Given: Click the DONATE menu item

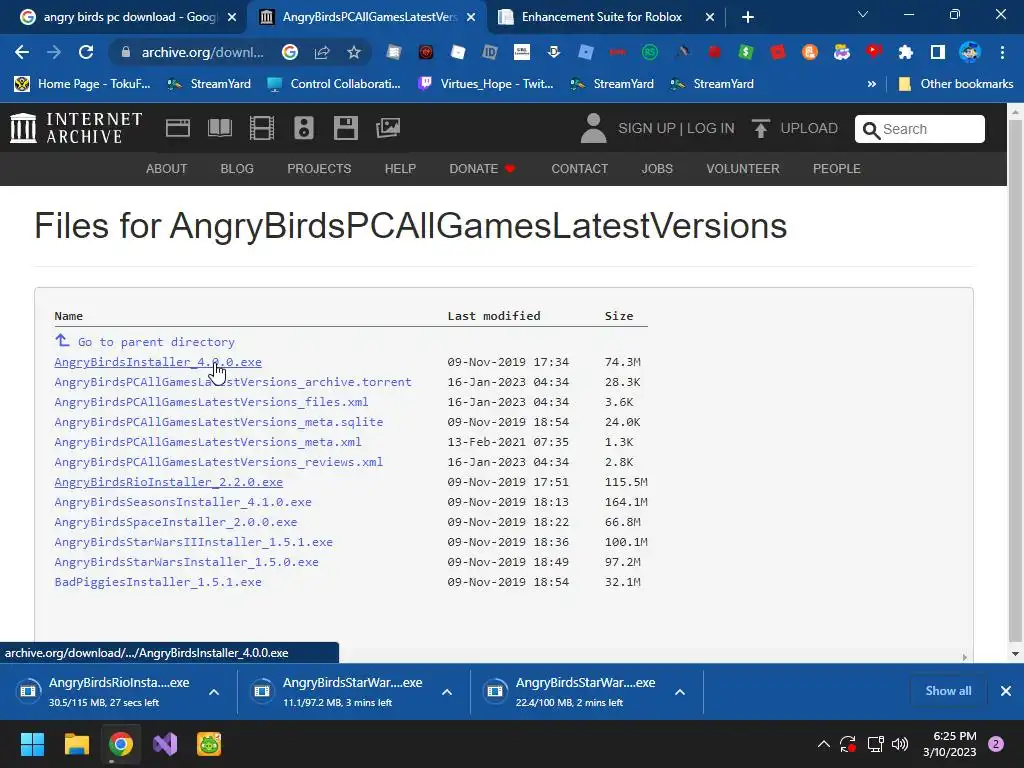Looking at the screenshot, I should [x=483, y=168].
